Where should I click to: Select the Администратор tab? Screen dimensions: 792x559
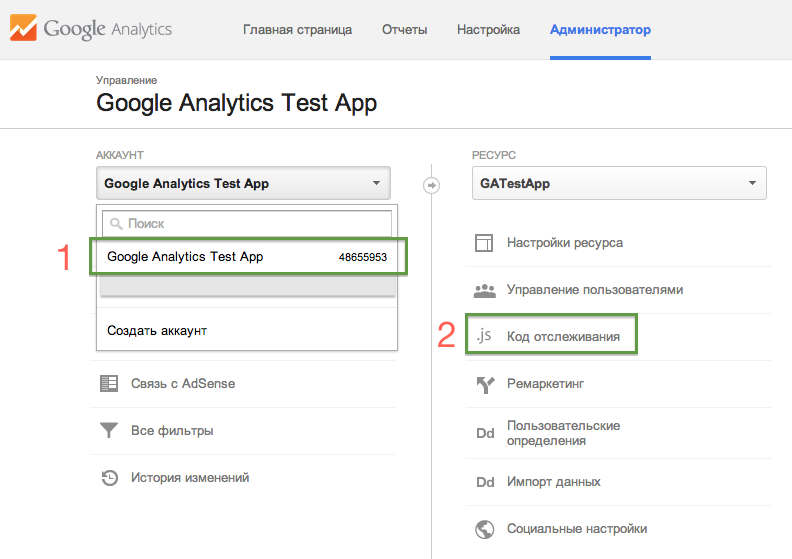[x=600, y=30]
